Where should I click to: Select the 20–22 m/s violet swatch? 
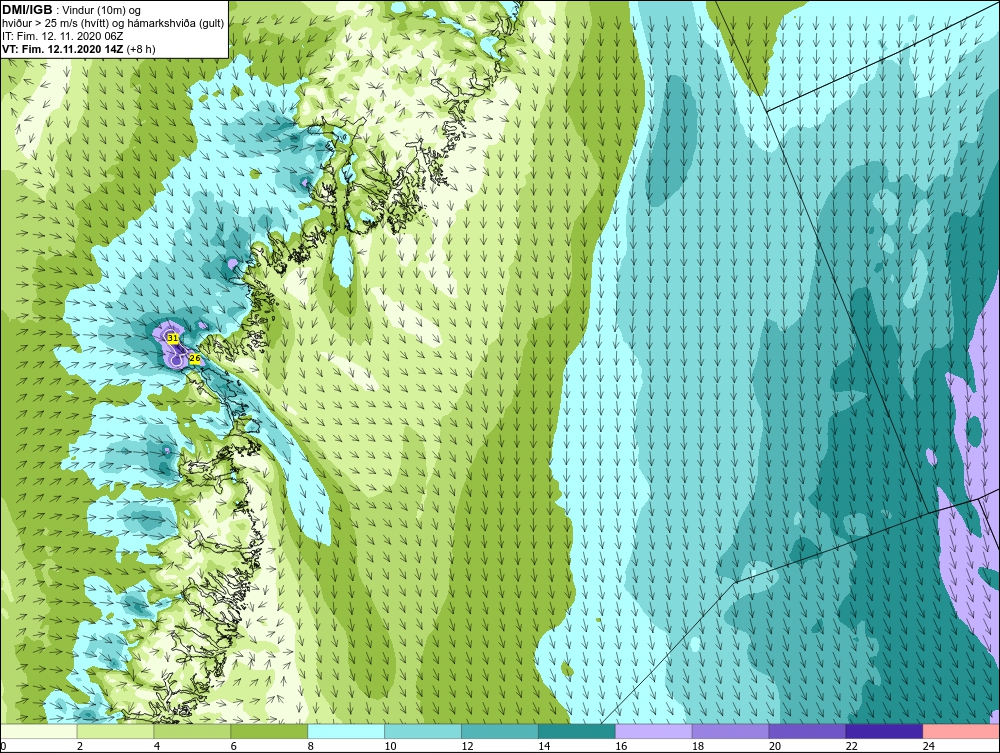pos(807,731)
